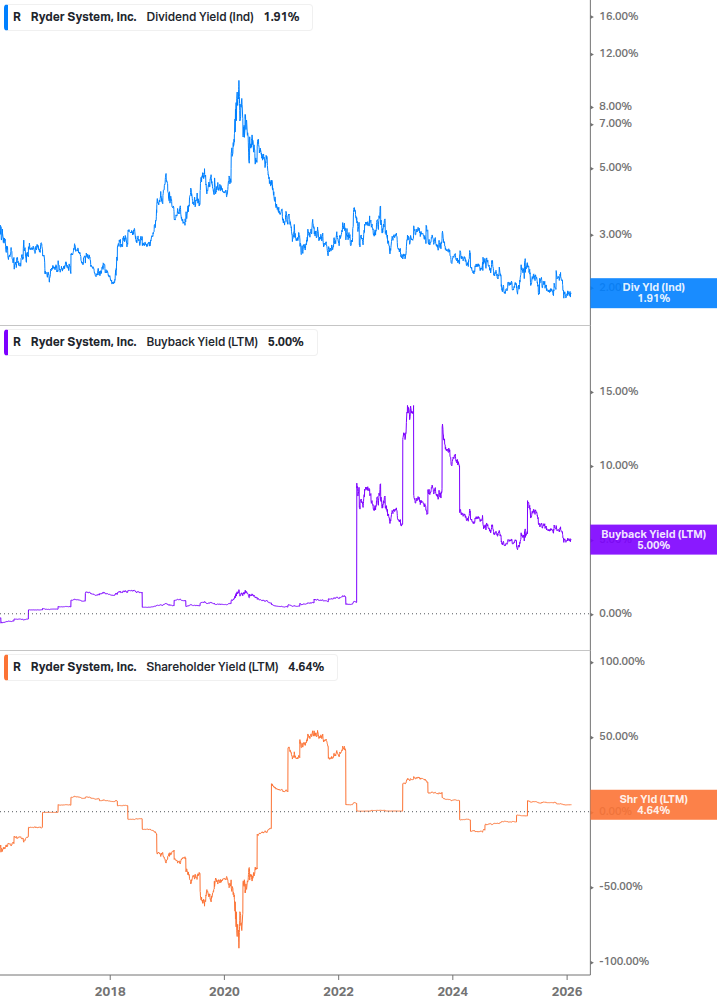Click the 5.00% tick on dividend yield axis
The width and height of the screenshot is (717, 1005).
615,168
